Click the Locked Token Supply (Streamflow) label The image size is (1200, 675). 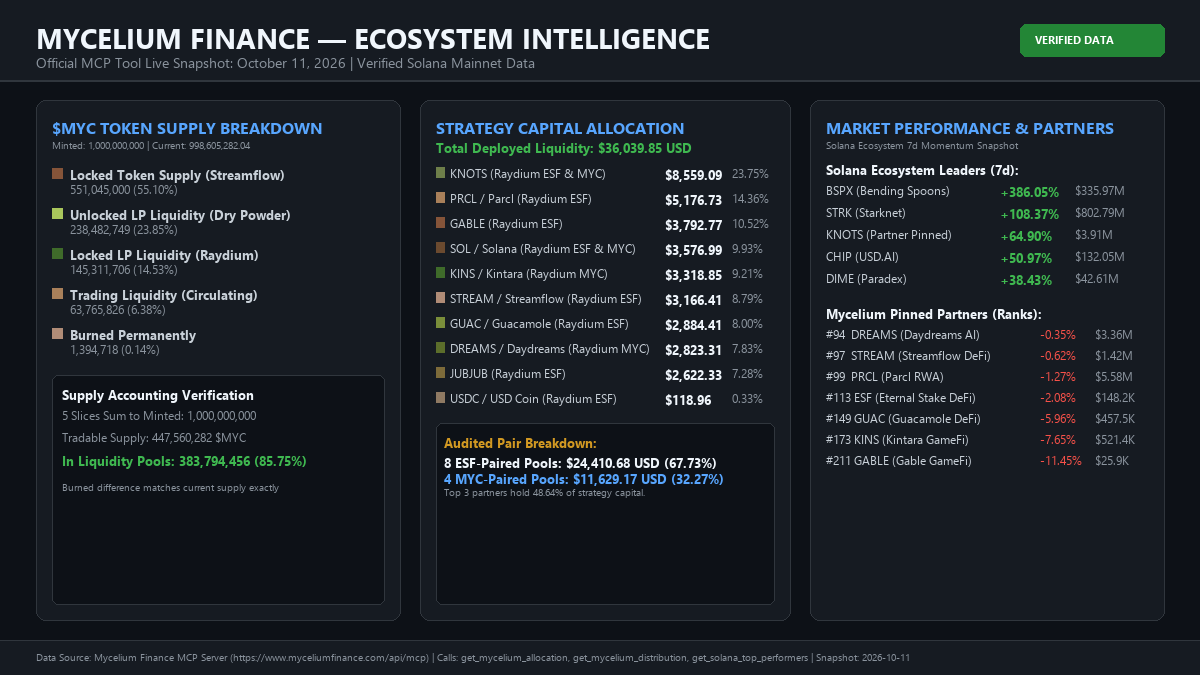click(177, 175)
